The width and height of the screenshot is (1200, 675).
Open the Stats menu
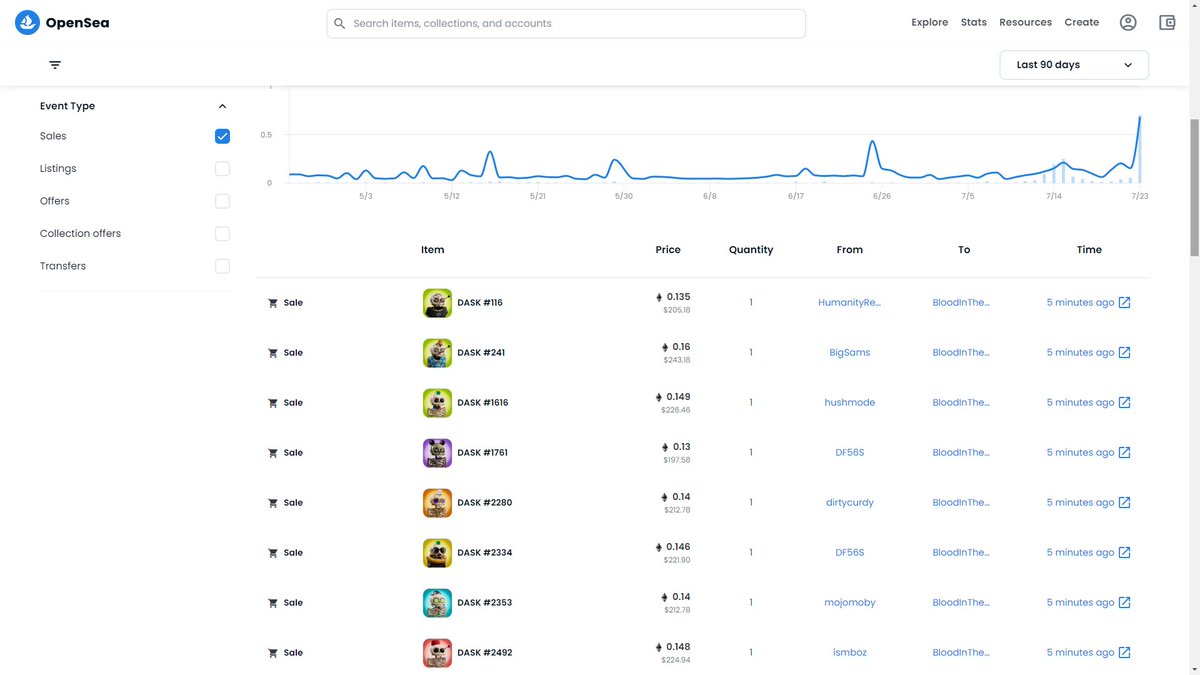coord(974,22)
